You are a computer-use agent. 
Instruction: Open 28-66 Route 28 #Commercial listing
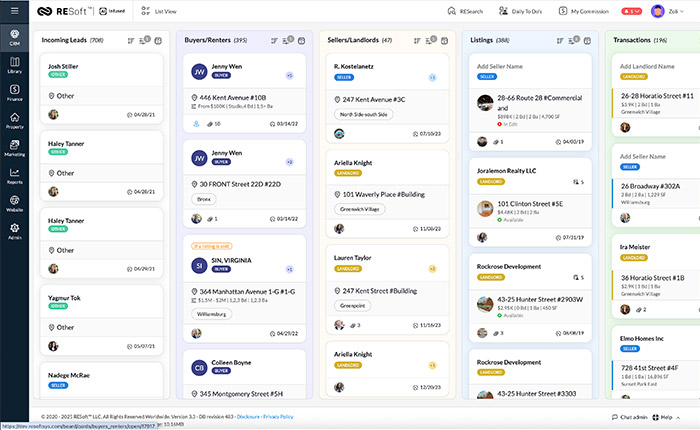coord(540,103)
